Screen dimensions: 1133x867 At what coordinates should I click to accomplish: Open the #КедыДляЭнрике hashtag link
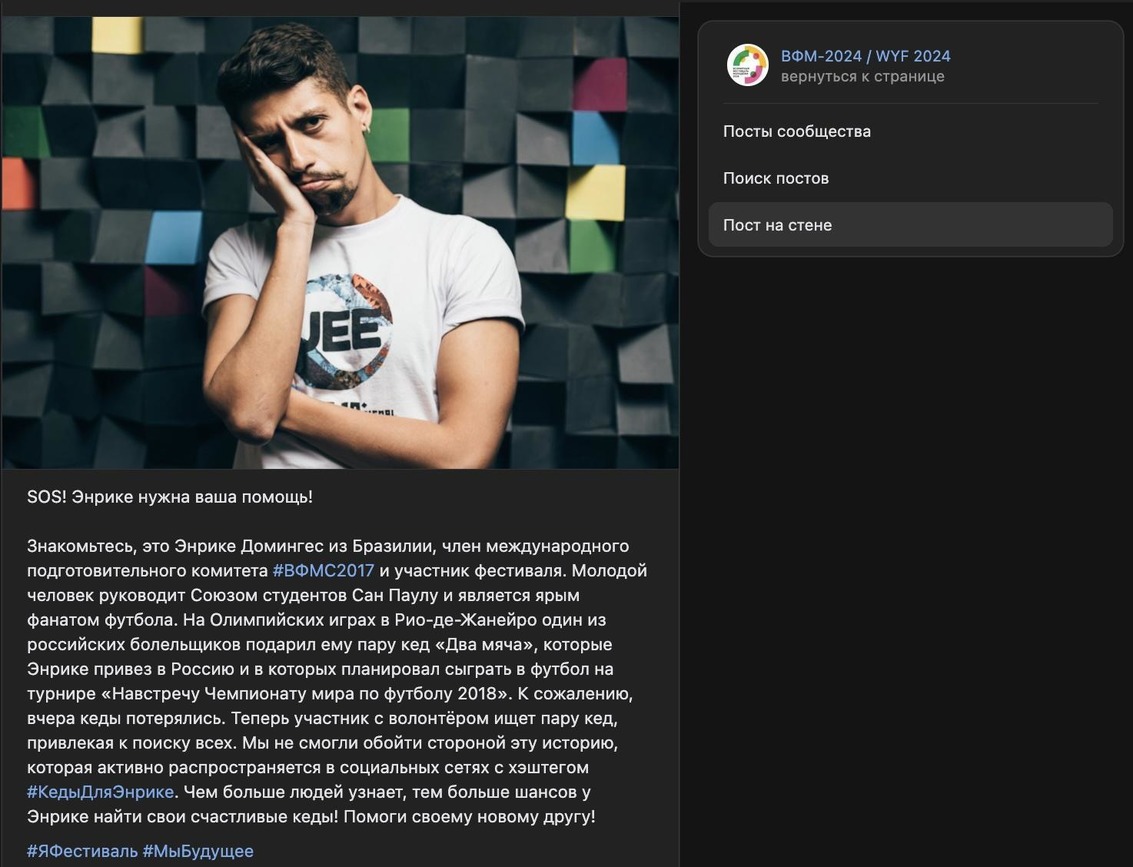pyautogui.click(x=100, y=792)
